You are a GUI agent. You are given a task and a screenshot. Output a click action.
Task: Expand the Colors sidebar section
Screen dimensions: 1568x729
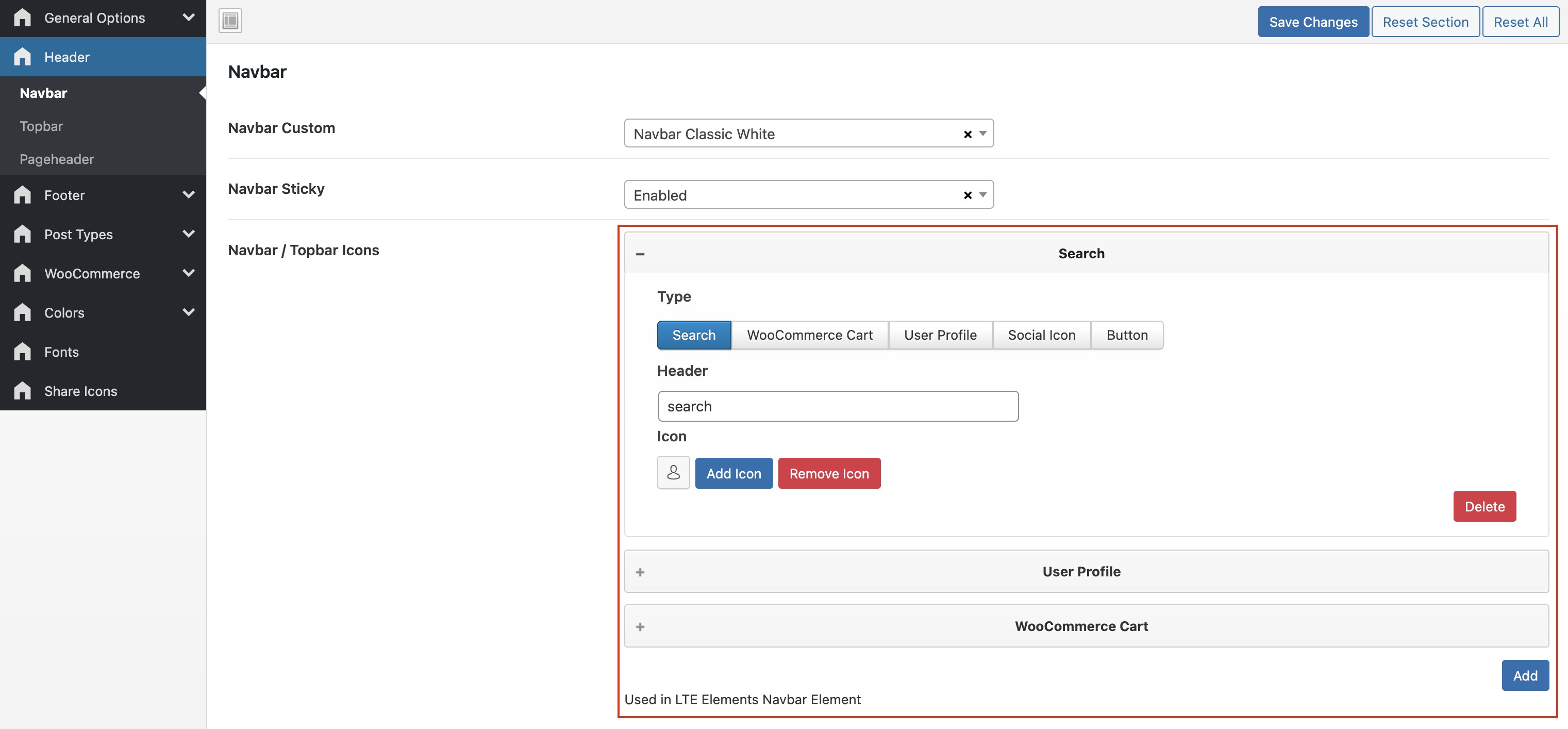[188, 312]
